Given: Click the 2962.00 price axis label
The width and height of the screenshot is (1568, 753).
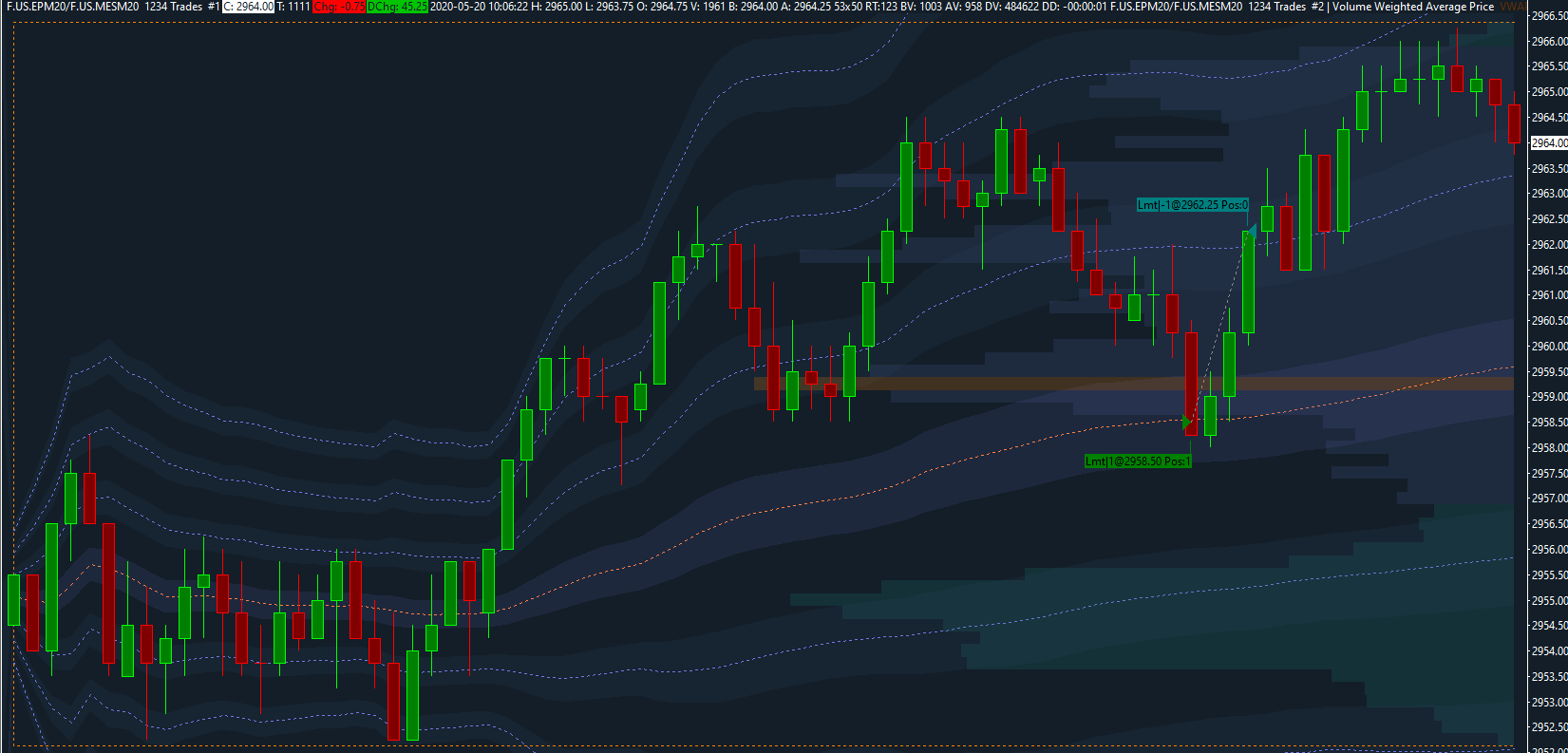Looking at the screenshot, I should tap(1549, 245).
